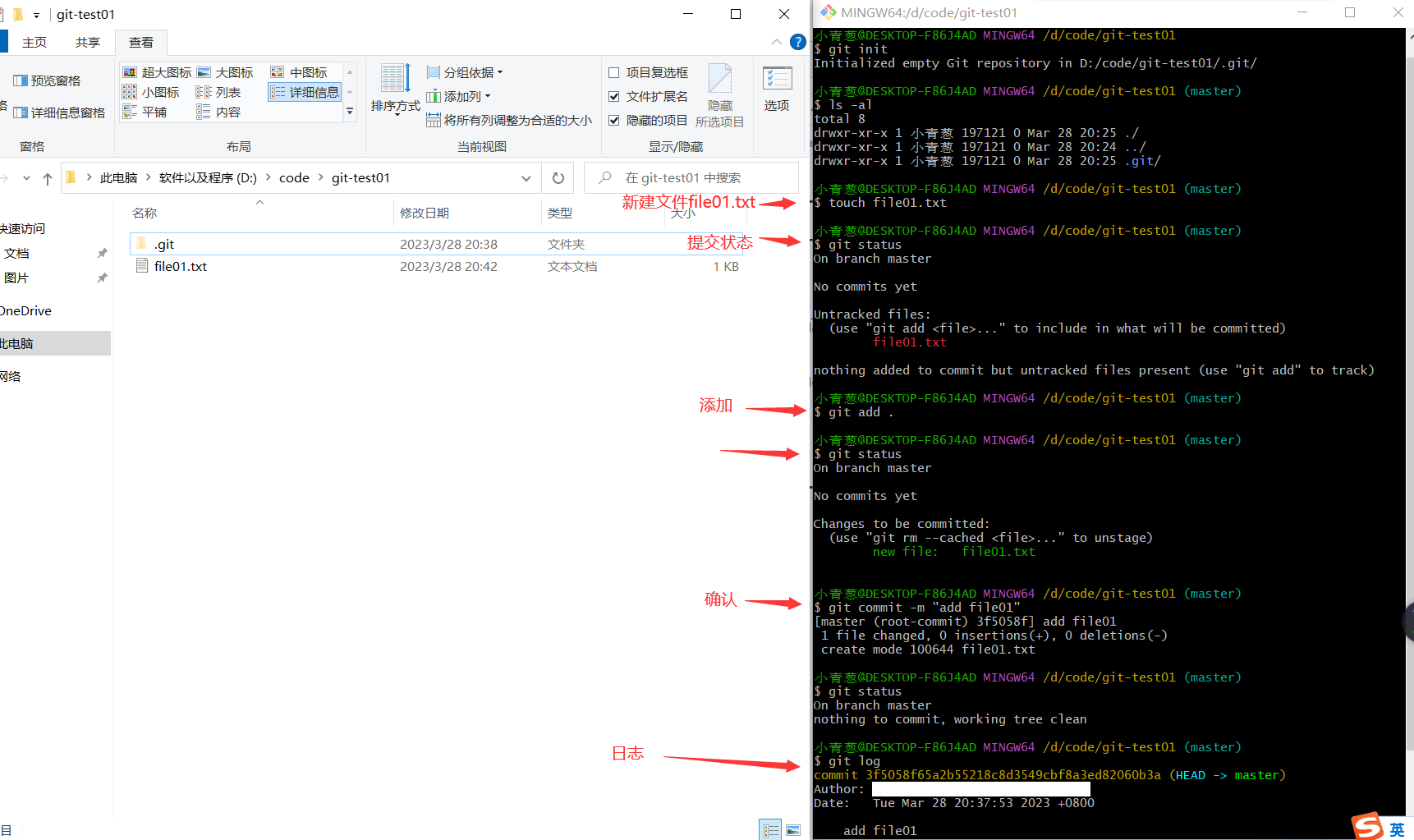Toggle the preview pane (预览窗格)

pyautogui.click(x=48, y=80)
